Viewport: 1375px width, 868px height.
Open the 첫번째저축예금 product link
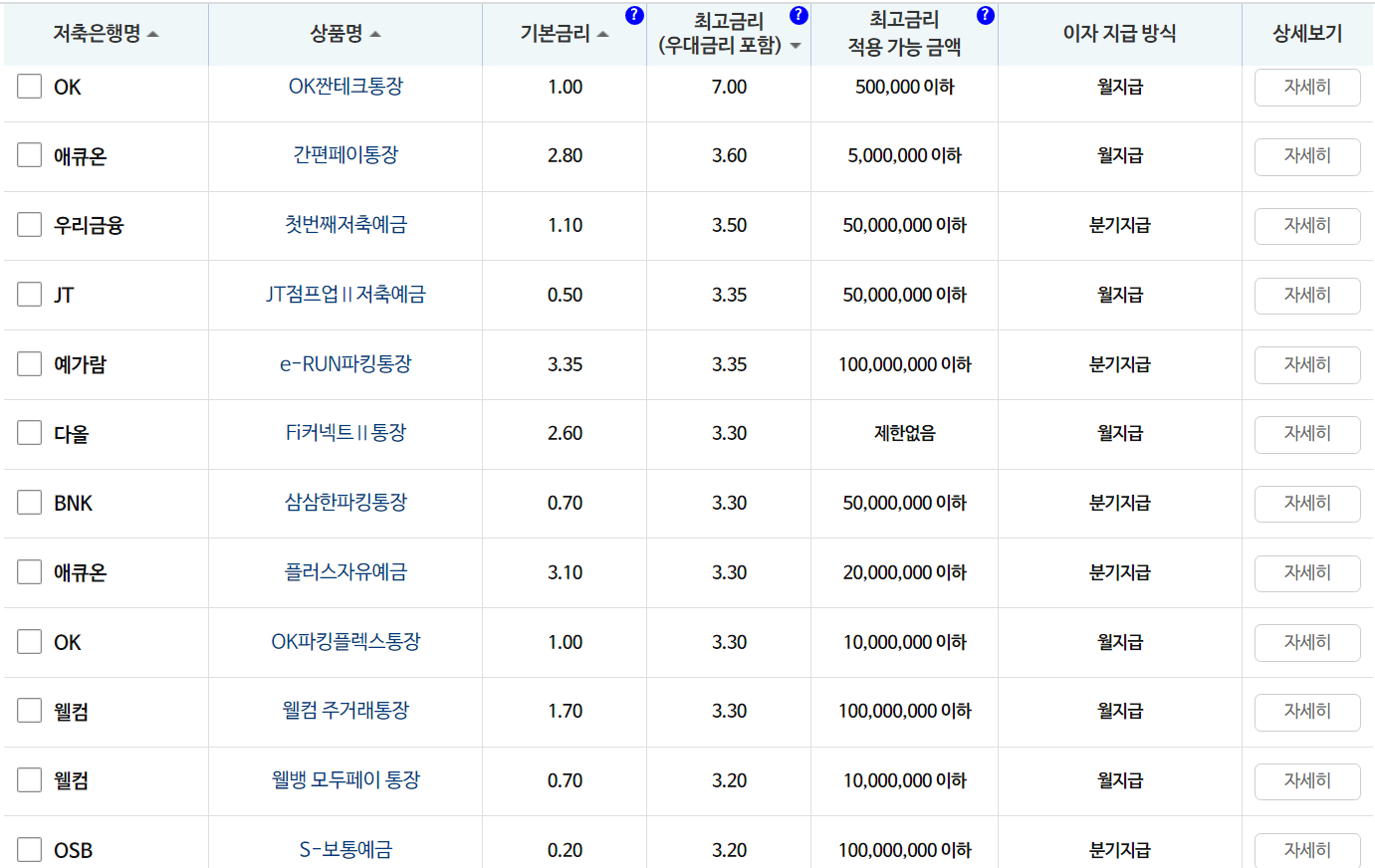(345, 225)
